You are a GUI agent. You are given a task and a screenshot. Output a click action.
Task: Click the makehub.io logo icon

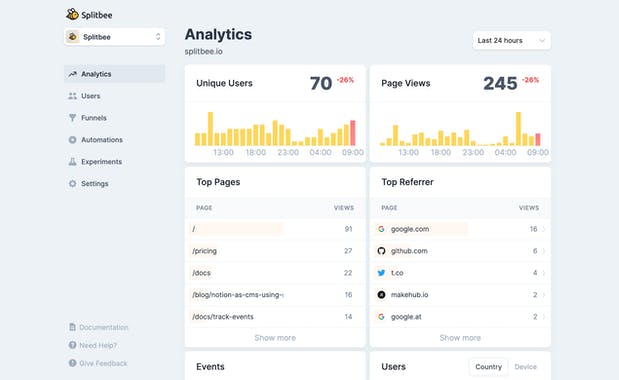pos(381,294)
